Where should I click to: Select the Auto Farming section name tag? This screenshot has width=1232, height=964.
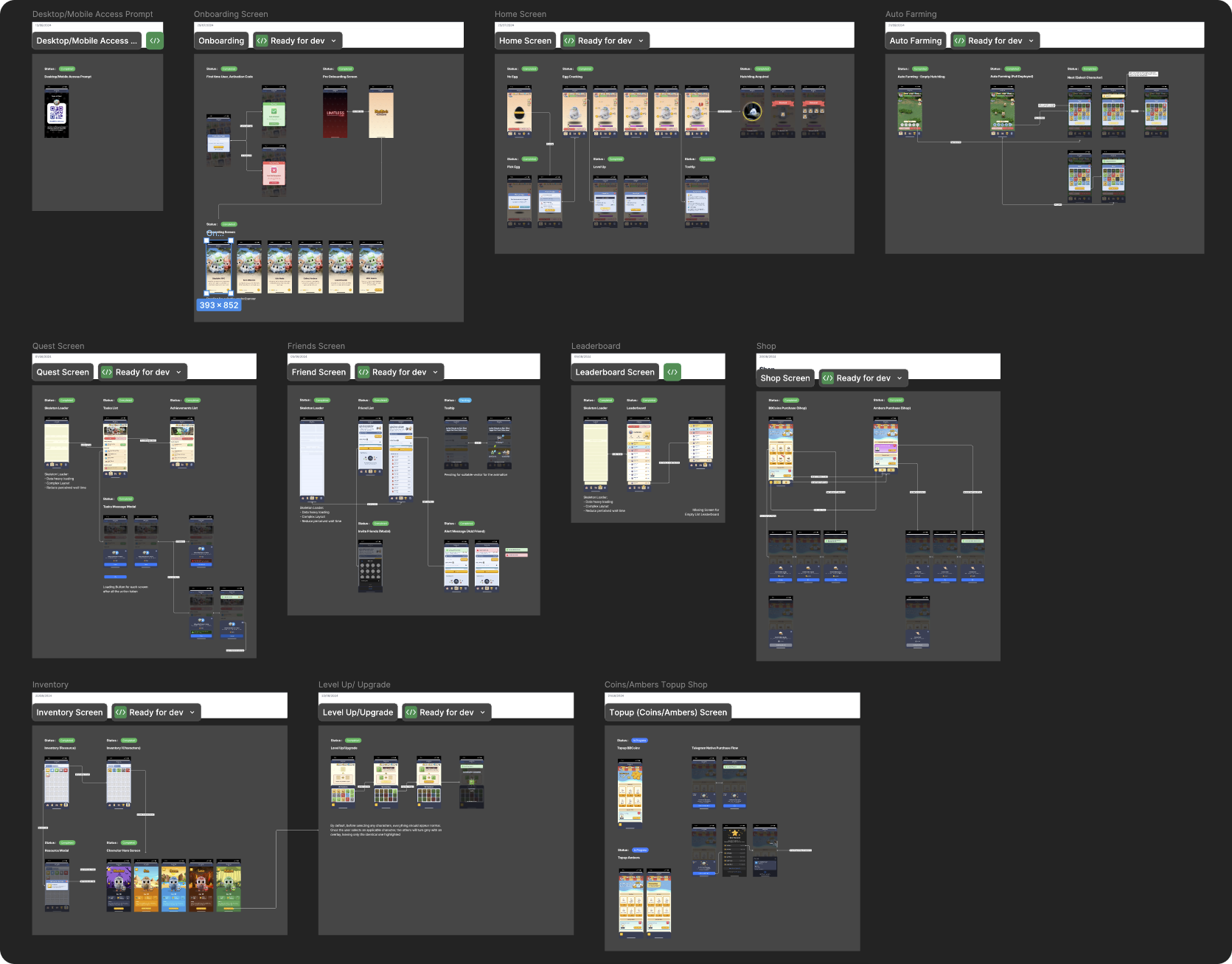click(916, 41)
